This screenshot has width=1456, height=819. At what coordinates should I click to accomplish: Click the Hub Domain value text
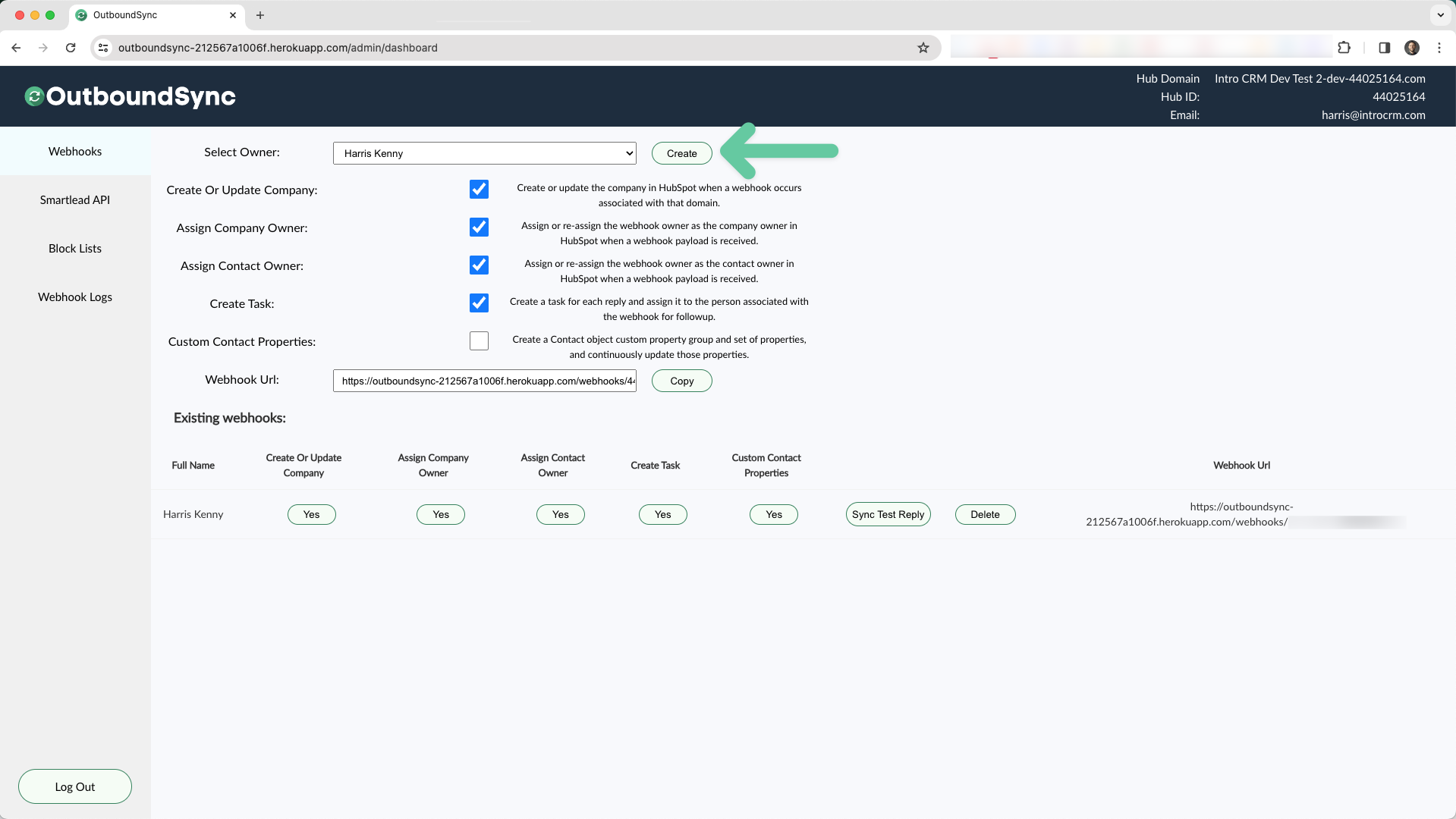[1320, 79]
